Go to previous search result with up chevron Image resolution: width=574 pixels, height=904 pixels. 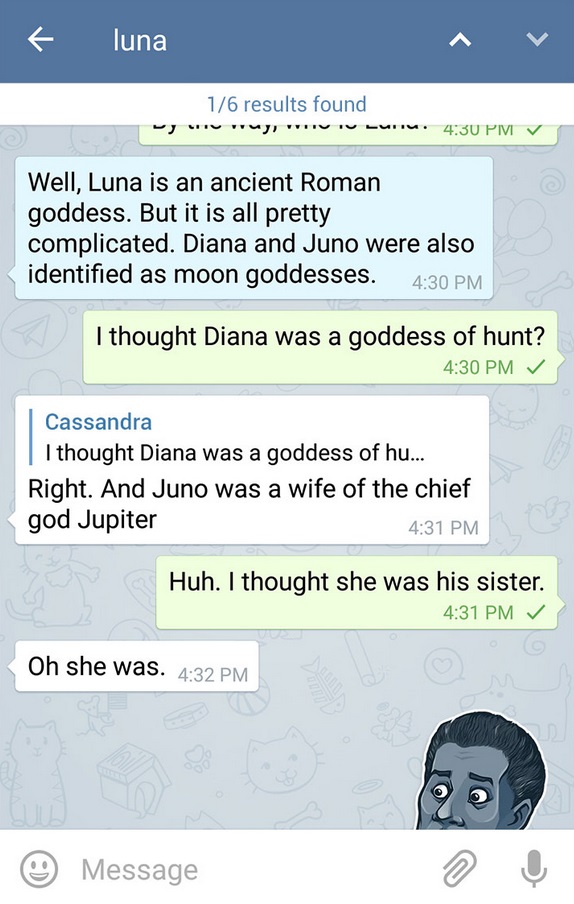[x=460, y=40]
